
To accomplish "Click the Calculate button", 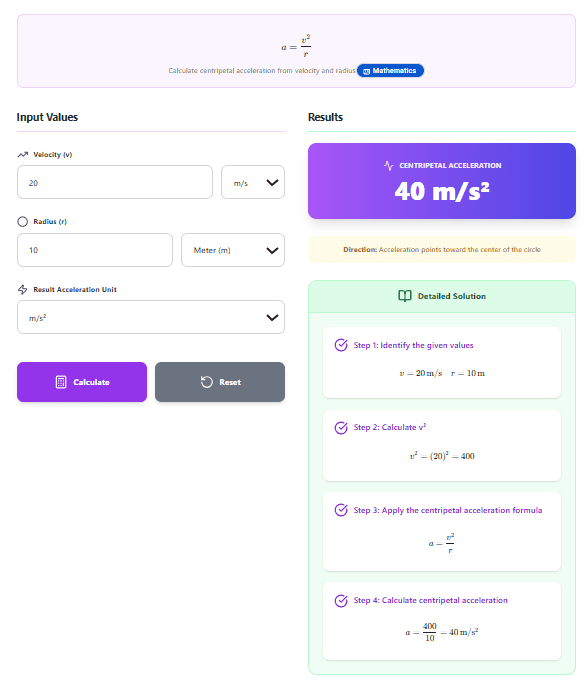I will [82, 382].
